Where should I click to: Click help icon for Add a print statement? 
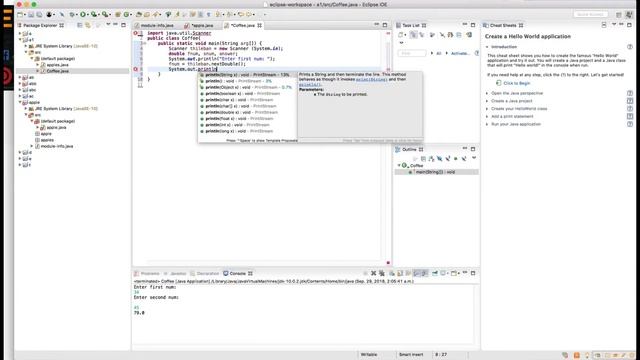(x=630, y=116)
